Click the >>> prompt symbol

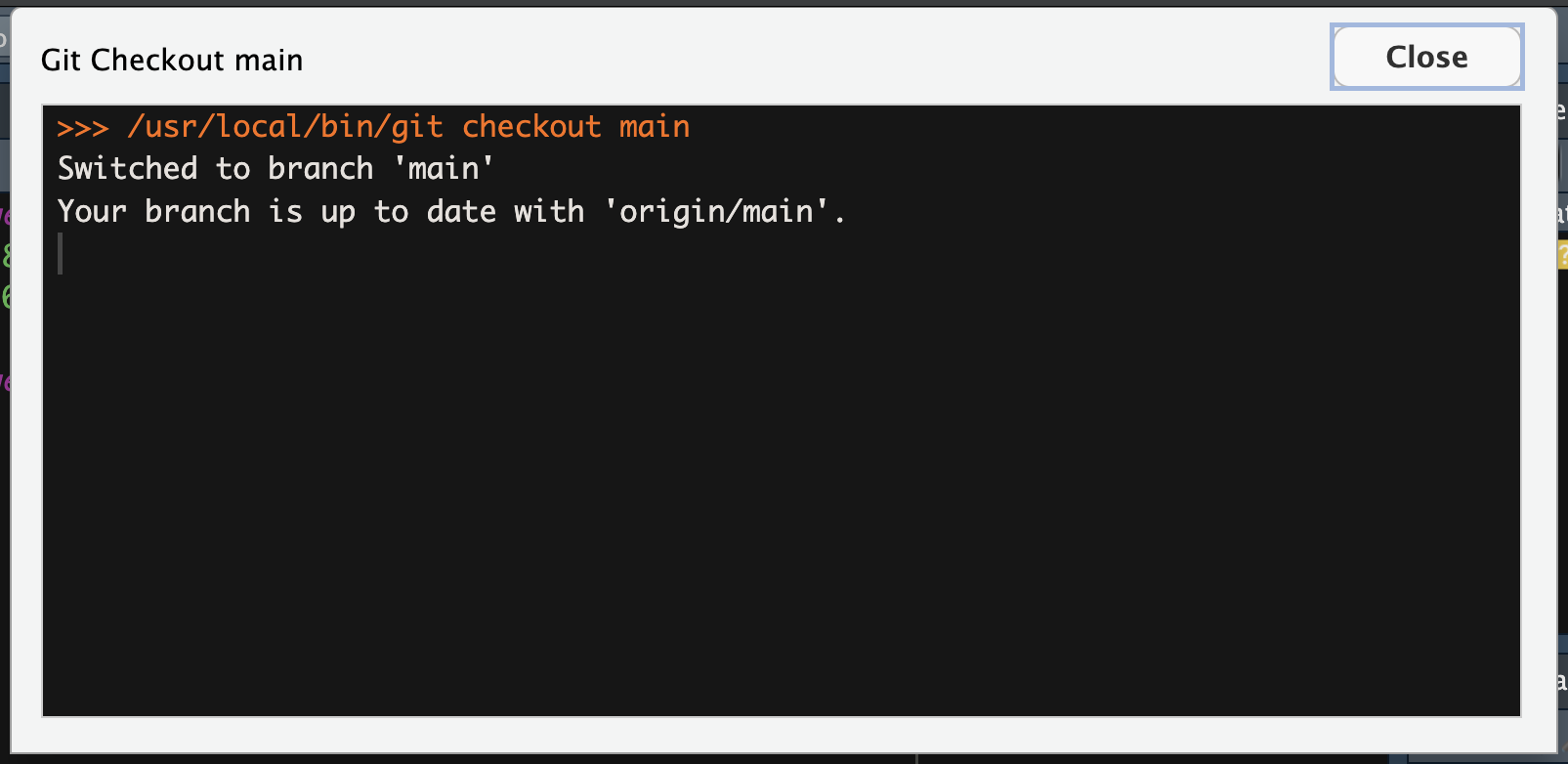click(83, 126)
